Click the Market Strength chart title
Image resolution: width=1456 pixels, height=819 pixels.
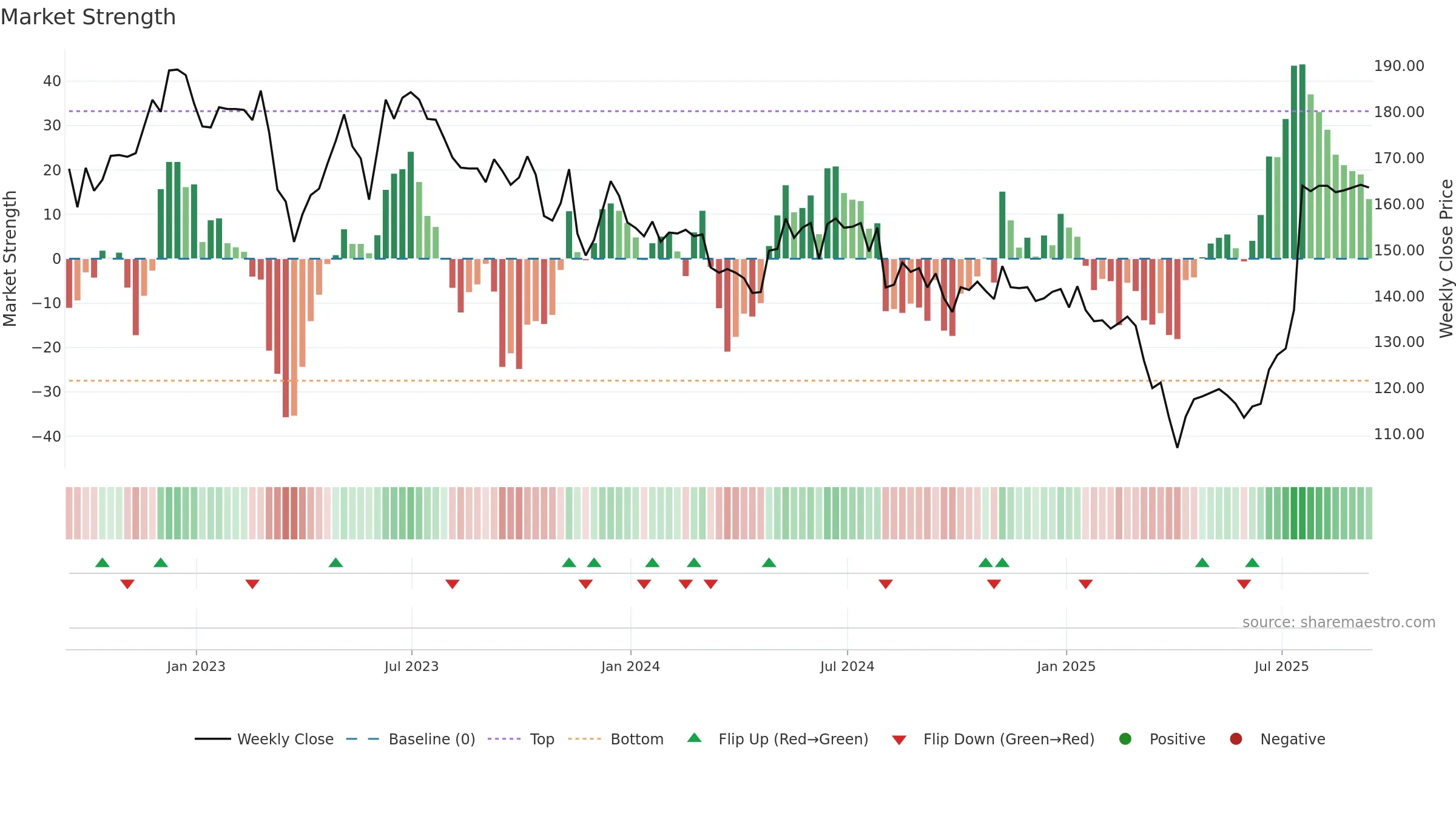tap(88, 17)
